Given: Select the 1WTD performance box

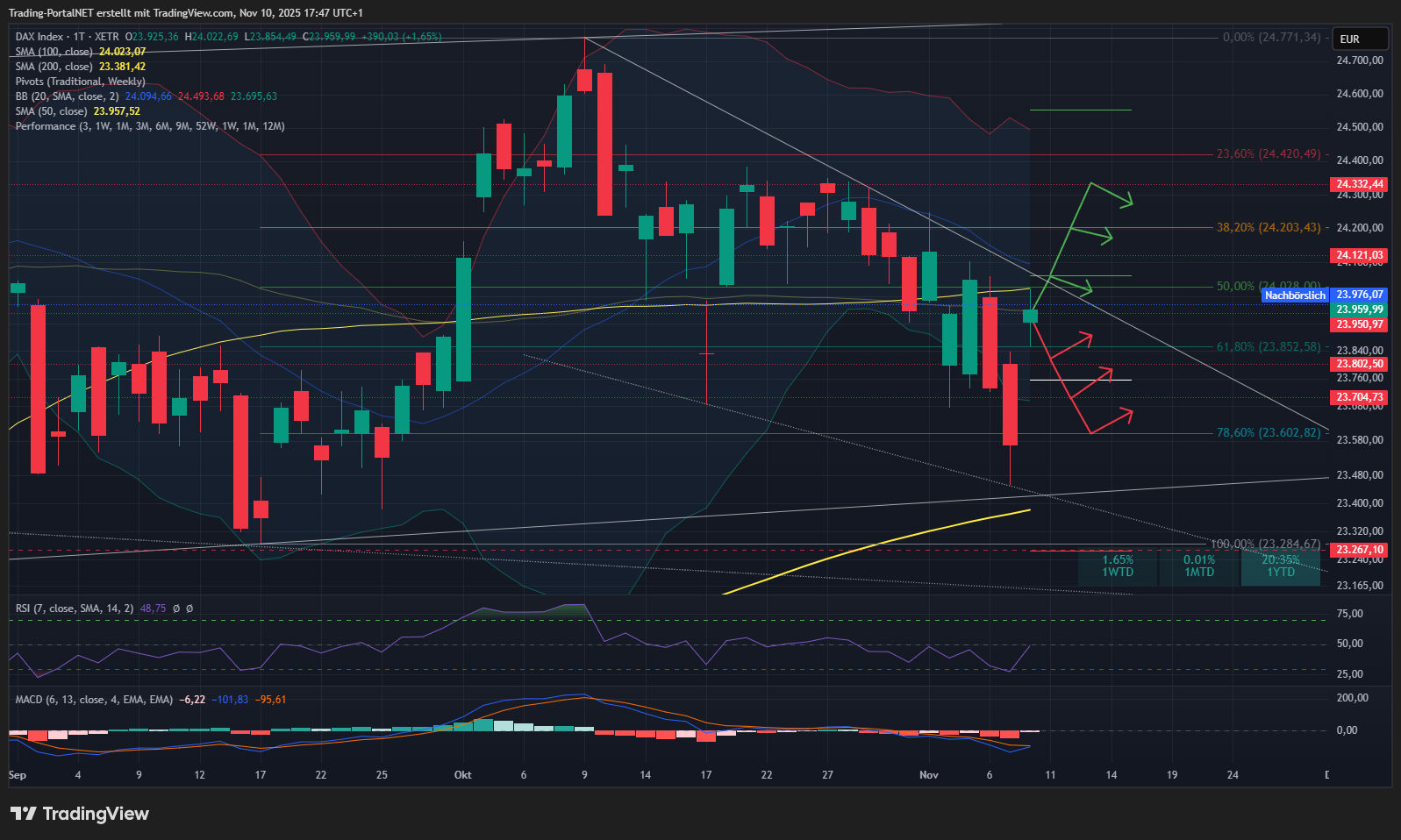Looking at the screenshot, I should [x=1118, y=566].
